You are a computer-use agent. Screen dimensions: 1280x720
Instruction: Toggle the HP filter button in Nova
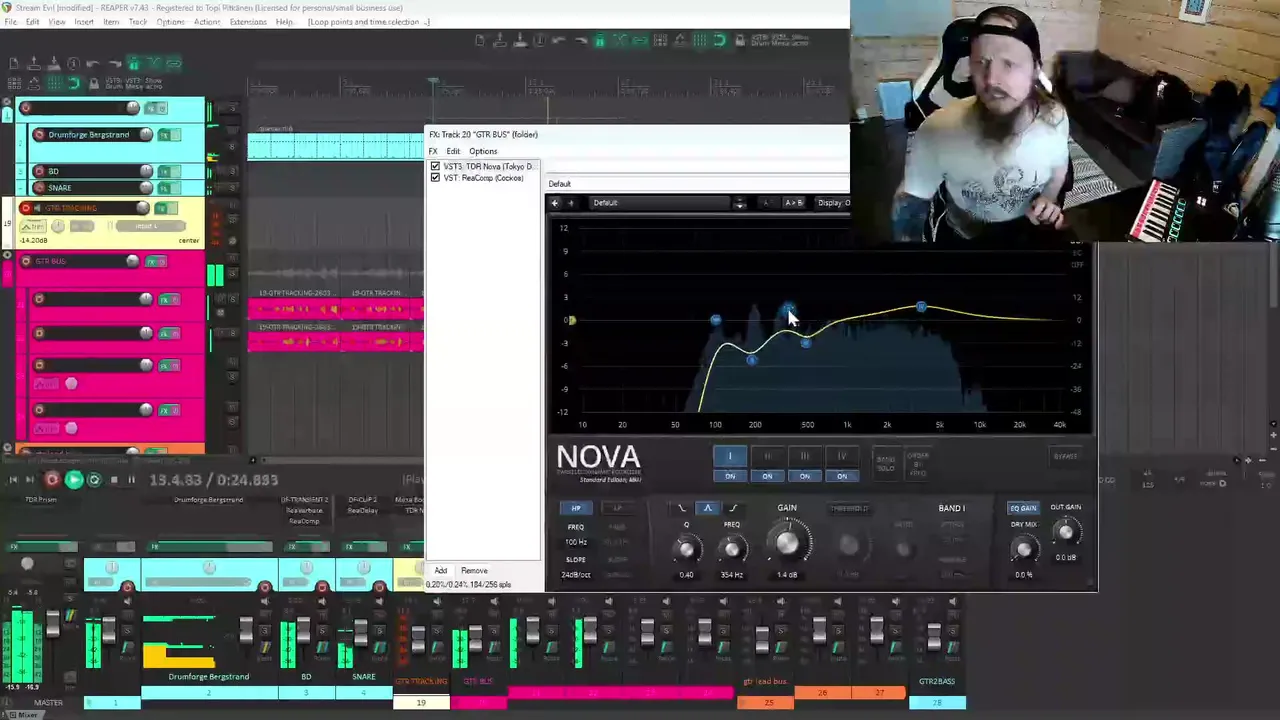(x=576, y=508)
